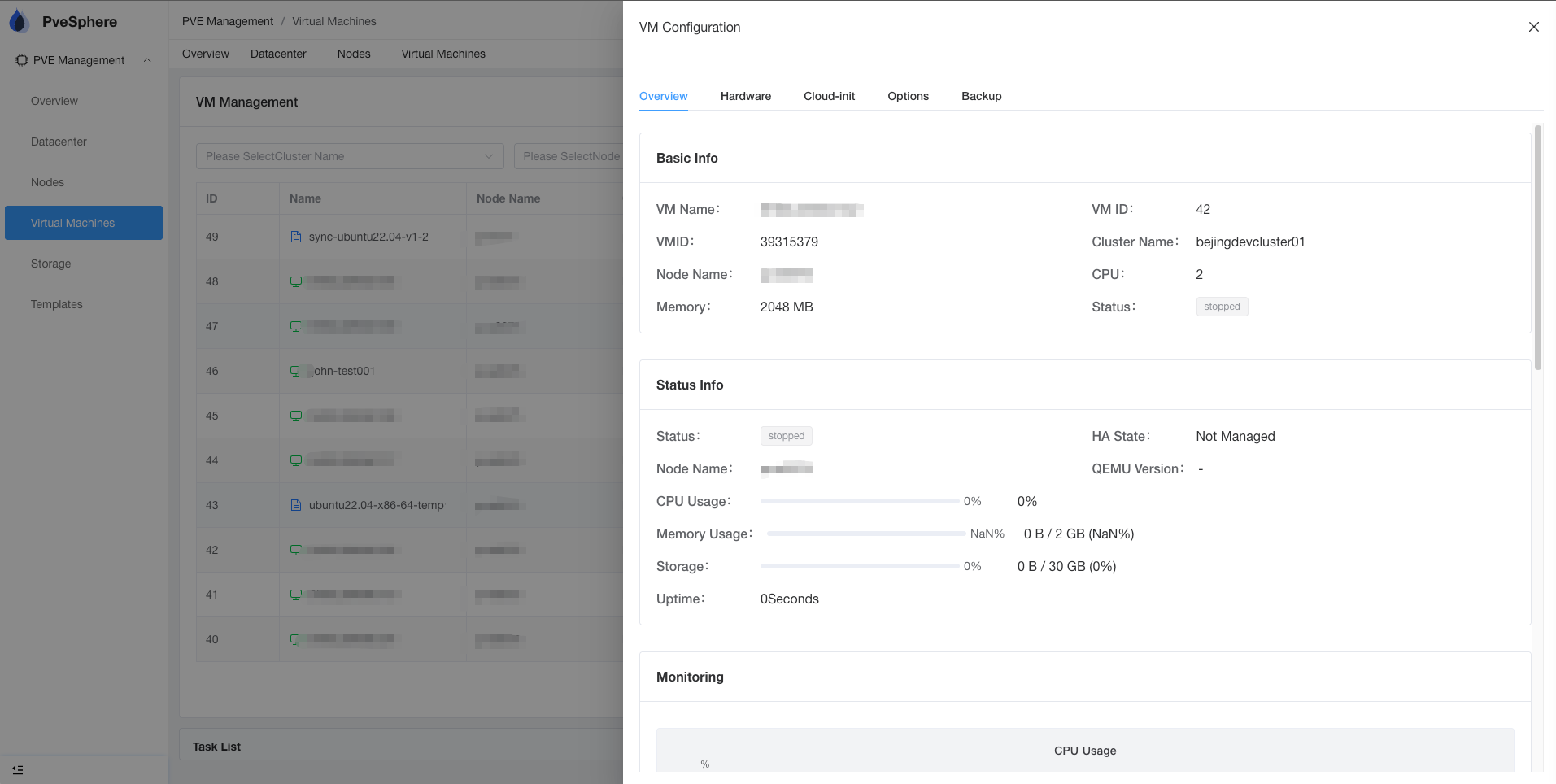Click the VM Configuration panel vertical scrollbar

pyautogui.click(x=1537, y=248)
